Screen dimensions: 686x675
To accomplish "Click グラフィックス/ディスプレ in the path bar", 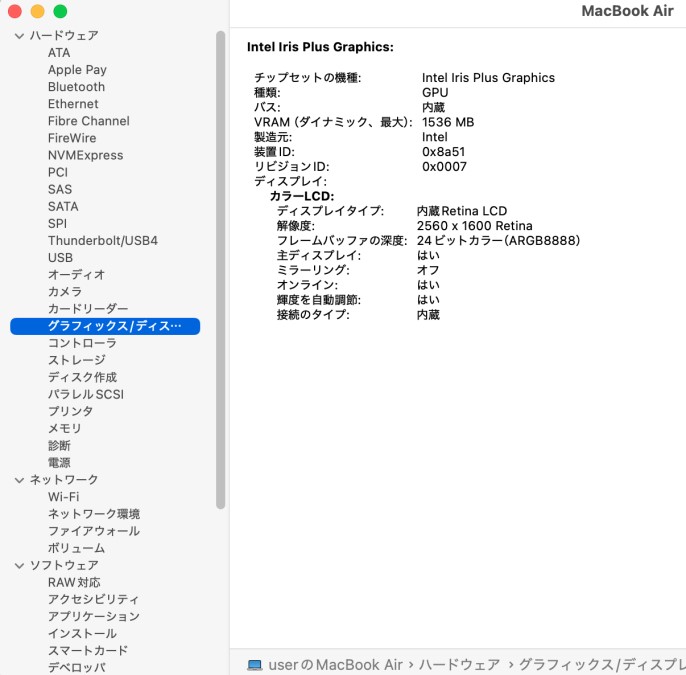I will [x=602, y=665].
